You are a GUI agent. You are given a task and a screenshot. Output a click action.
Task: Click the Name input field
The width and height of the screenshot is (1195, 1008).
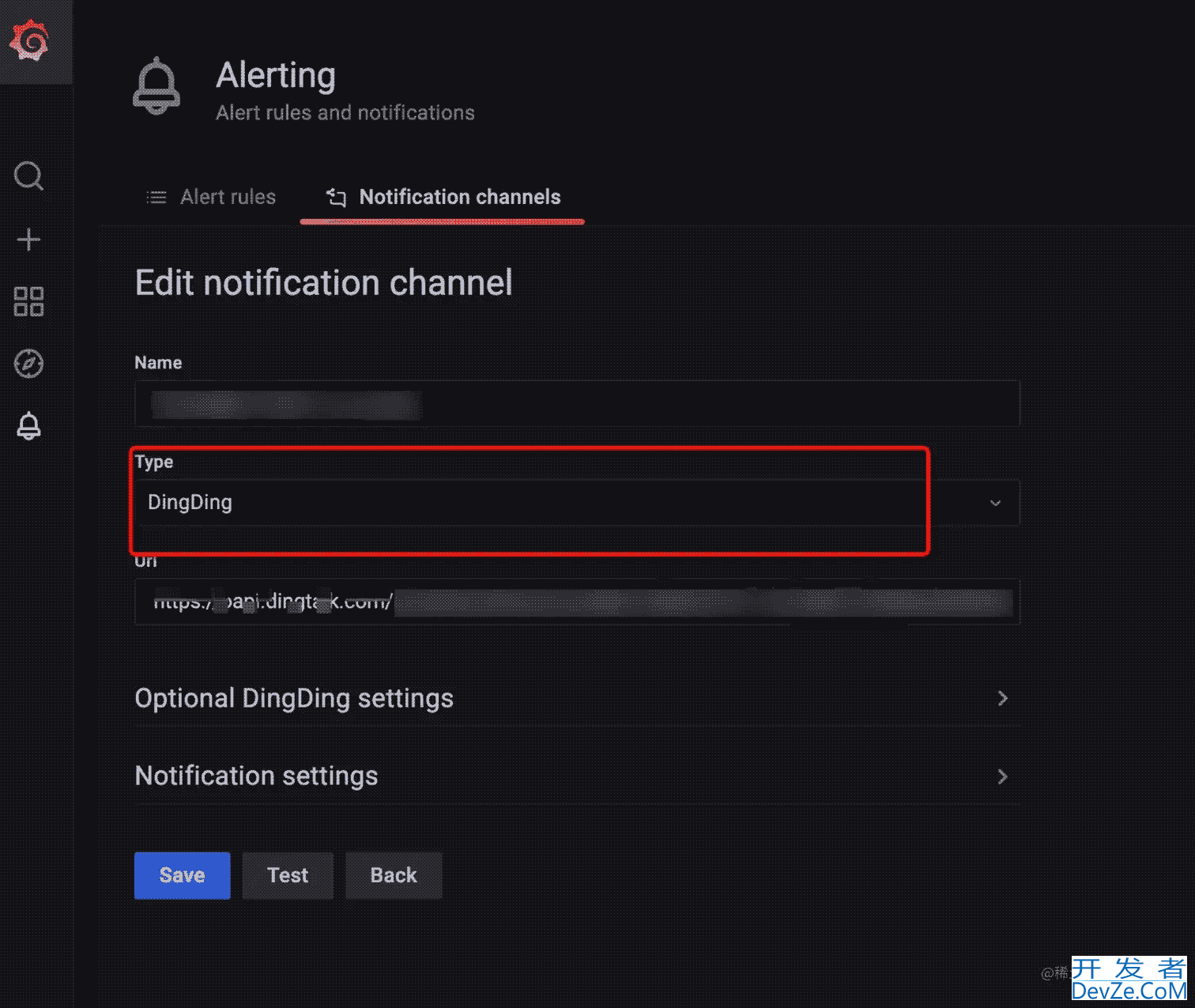(577, 404)
